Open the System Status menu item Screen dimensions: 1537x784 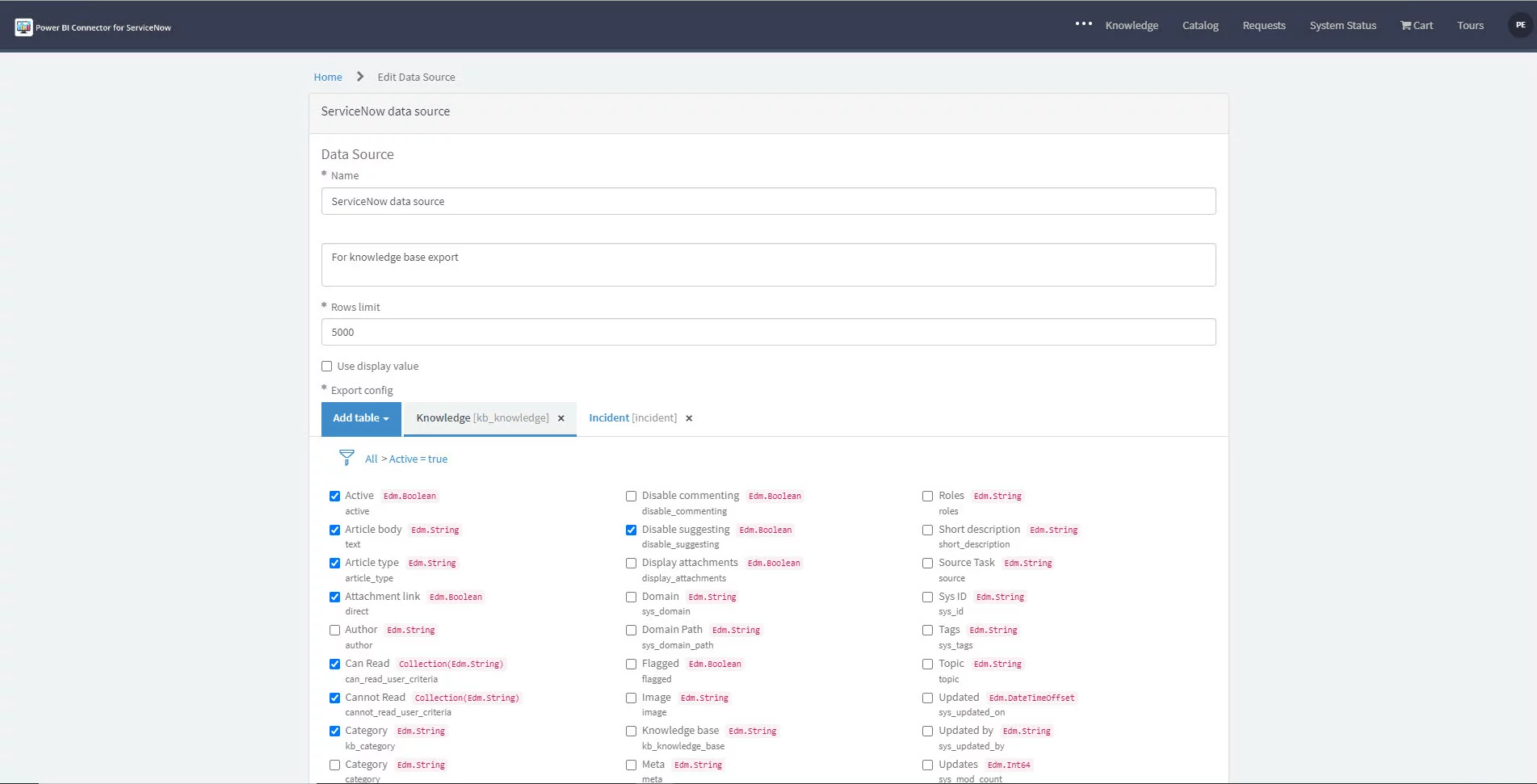click(x=1342, y=26)
